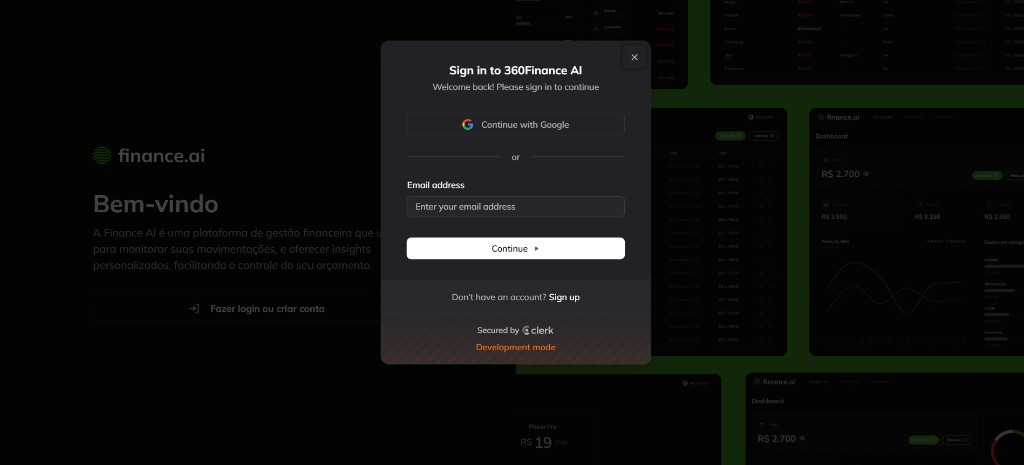The image size is (1024, 465).
Task: Click the Google logo icon
Action: pyautogui.click(x=468, y=125)
